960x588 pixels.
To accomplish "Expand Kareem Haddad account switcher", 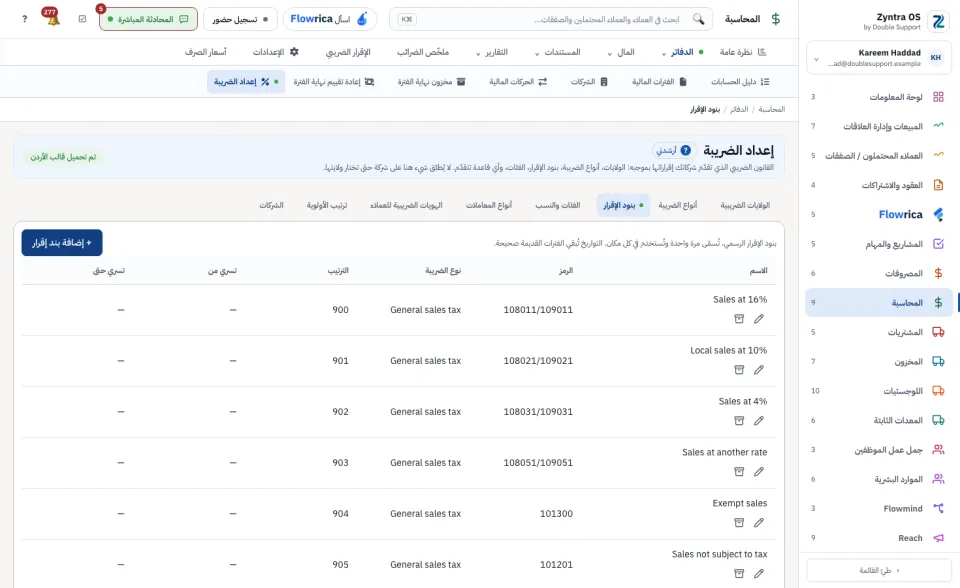I will [x=879, y=58].
